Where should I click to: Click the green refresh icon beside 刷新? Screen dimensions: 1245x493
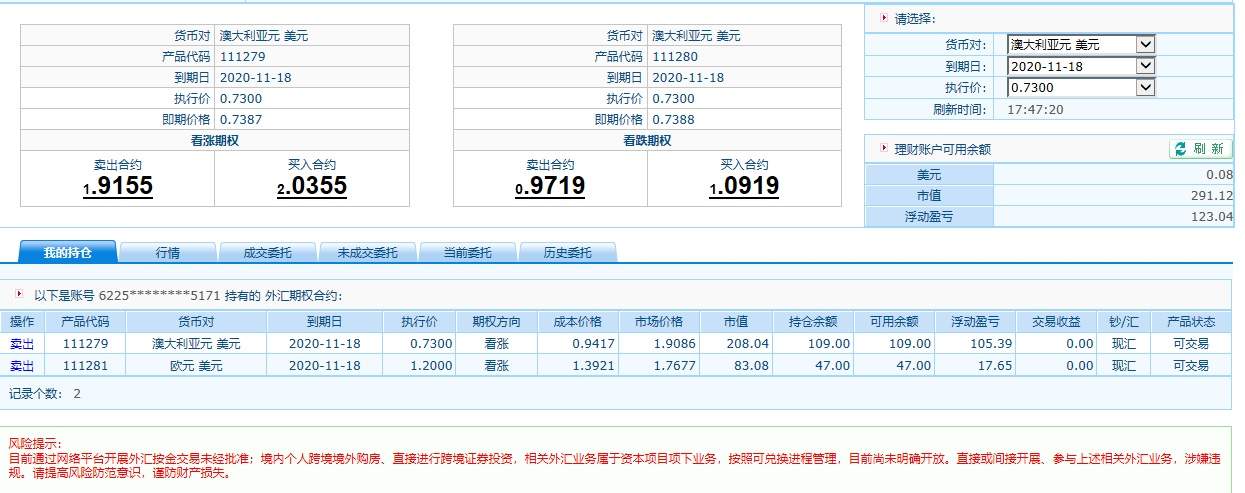(x=1180, y=148)
